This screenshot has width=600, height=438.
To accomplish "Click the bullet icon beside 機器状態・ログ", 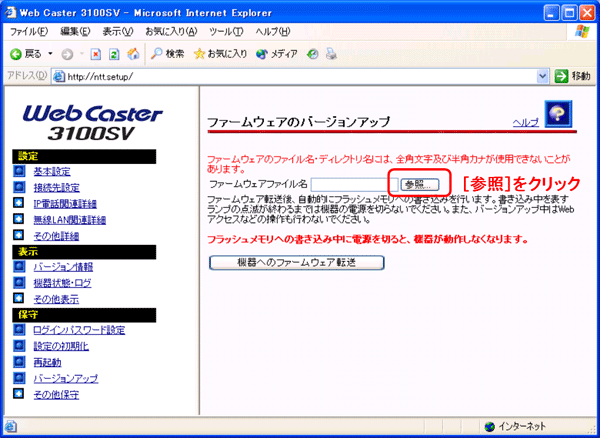I will point(19,282).
